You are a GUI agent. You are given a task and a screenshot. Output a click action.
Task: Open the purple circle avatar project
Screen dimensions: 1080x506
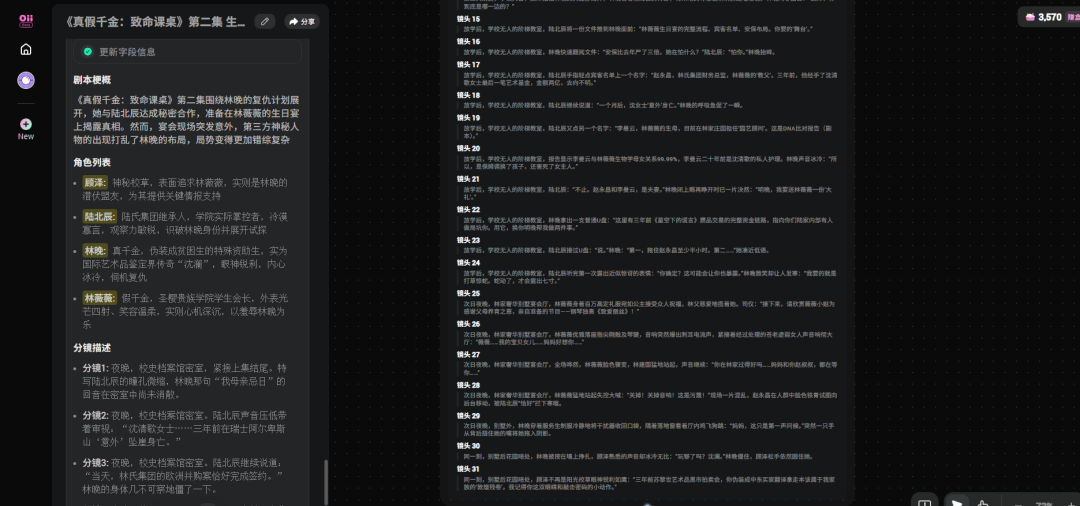[x=25, y=81]
